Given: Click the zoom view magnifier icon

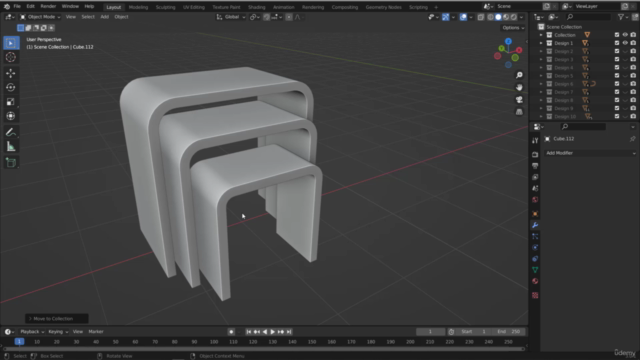Looking at the screenshot, I should pyautogui.click(x=519, y=75).
